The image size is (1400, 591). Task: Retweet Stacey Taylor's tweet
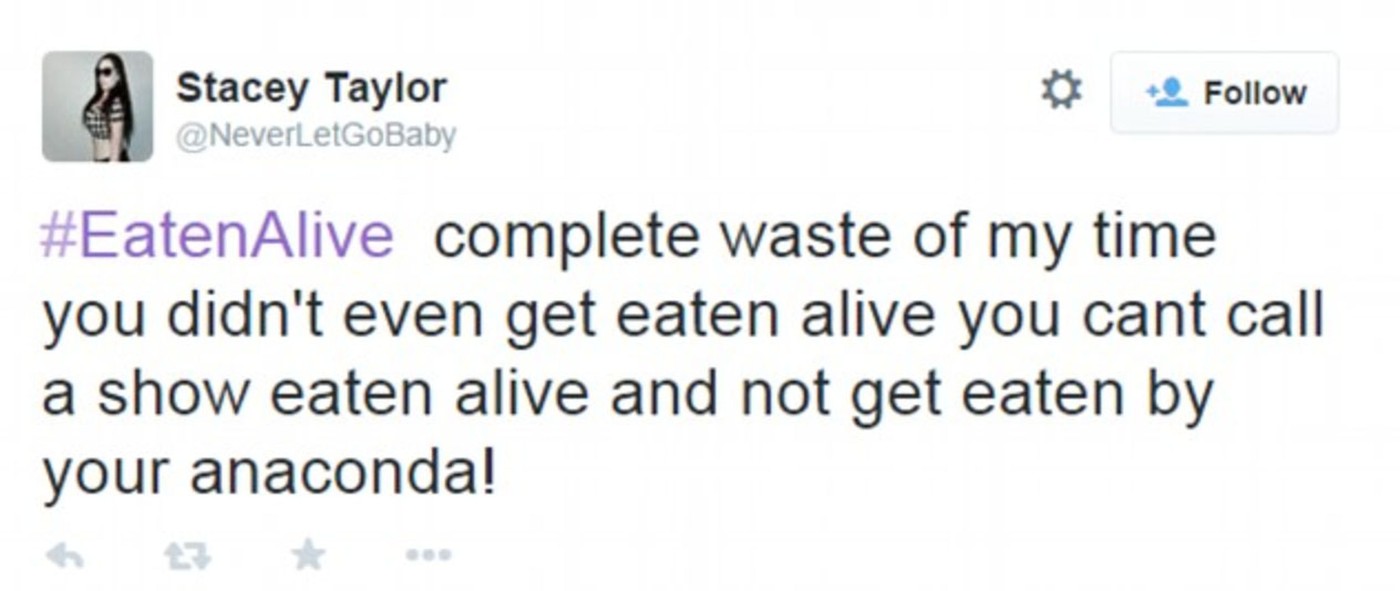click(188, 555)
